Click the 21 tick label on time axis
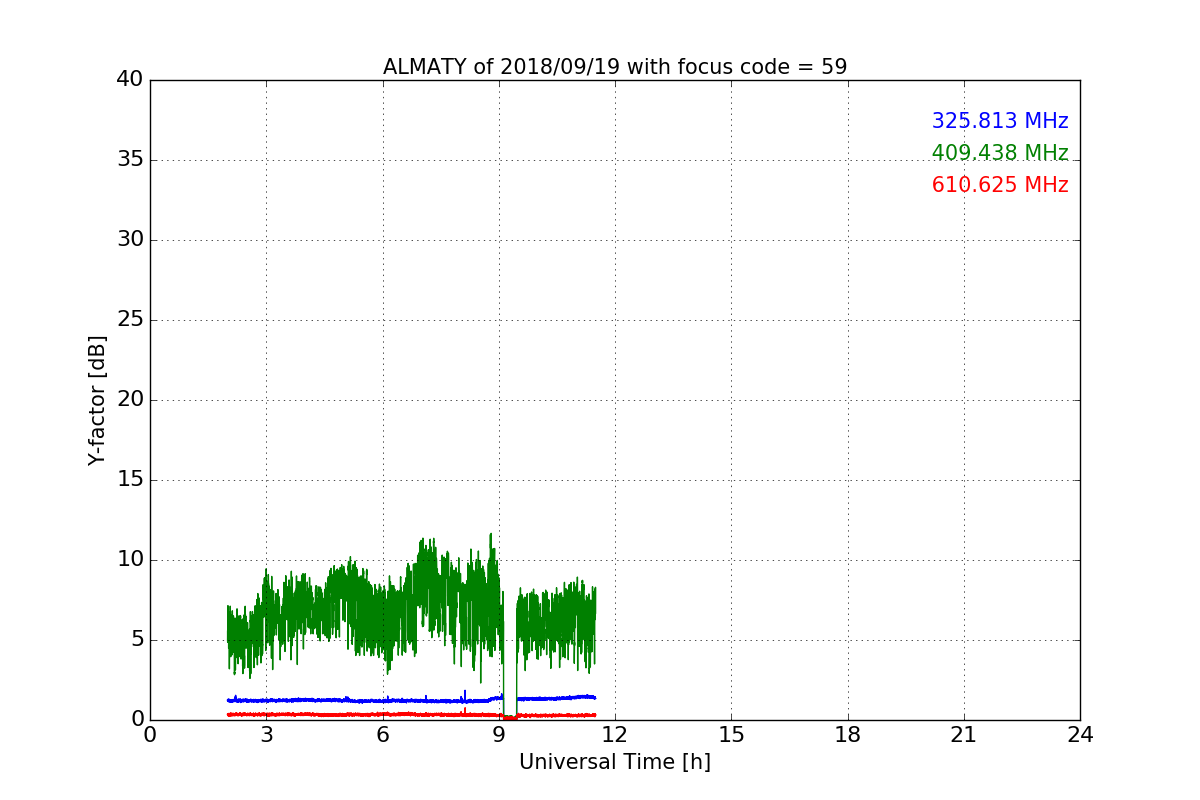This screenshot has width=1200, height=800. [x=964, y=735]
